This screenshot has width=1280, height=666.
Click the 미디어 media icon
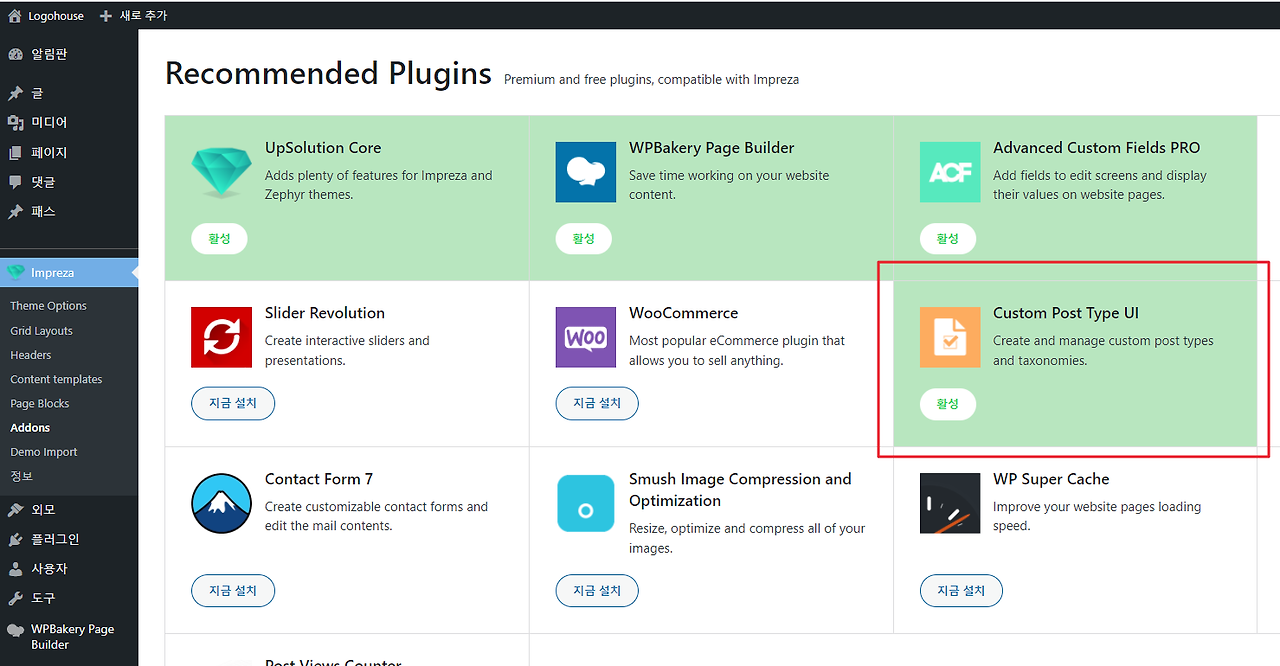click(15, 122)
